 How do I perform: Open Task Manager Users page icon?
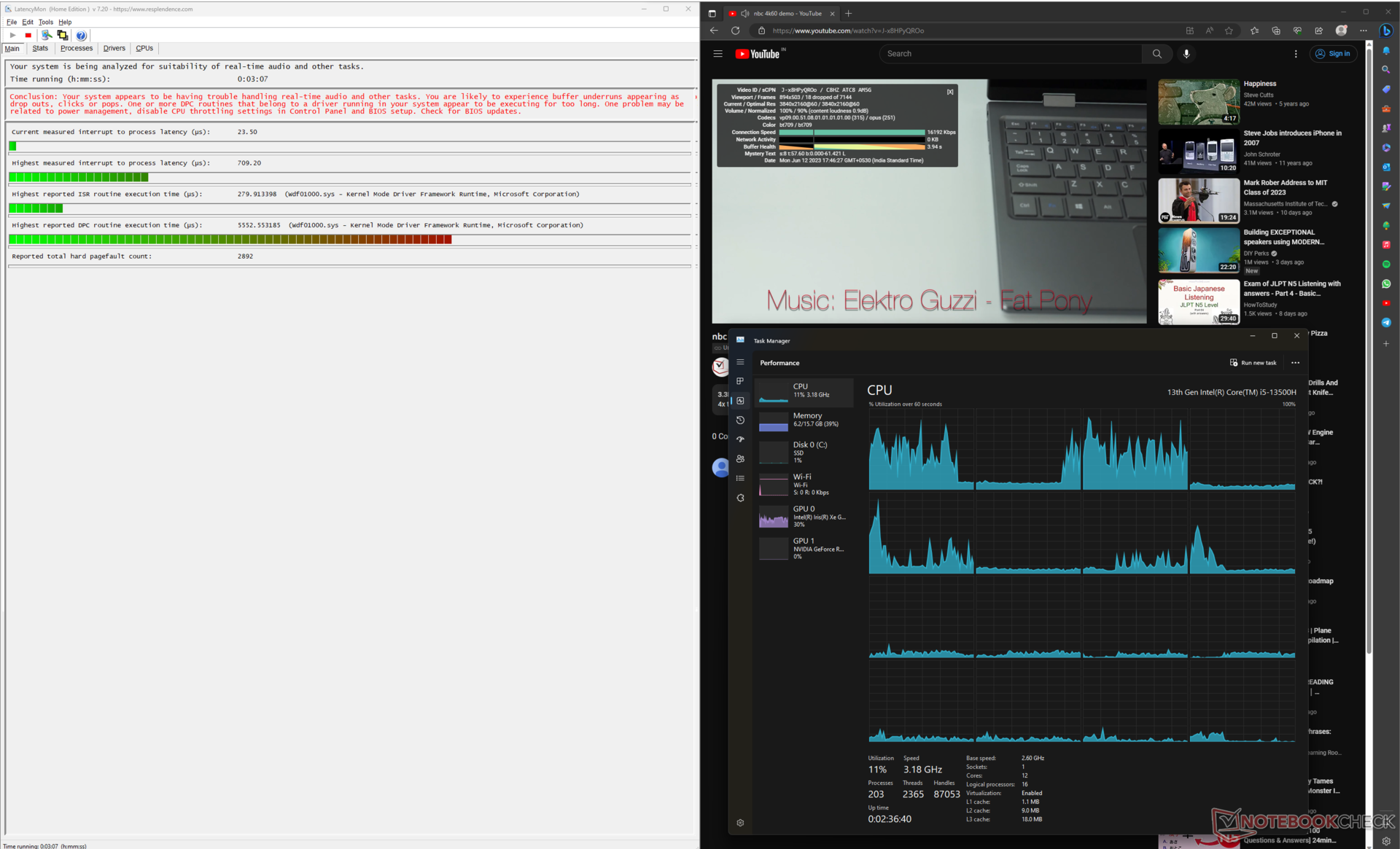[740, 458]
